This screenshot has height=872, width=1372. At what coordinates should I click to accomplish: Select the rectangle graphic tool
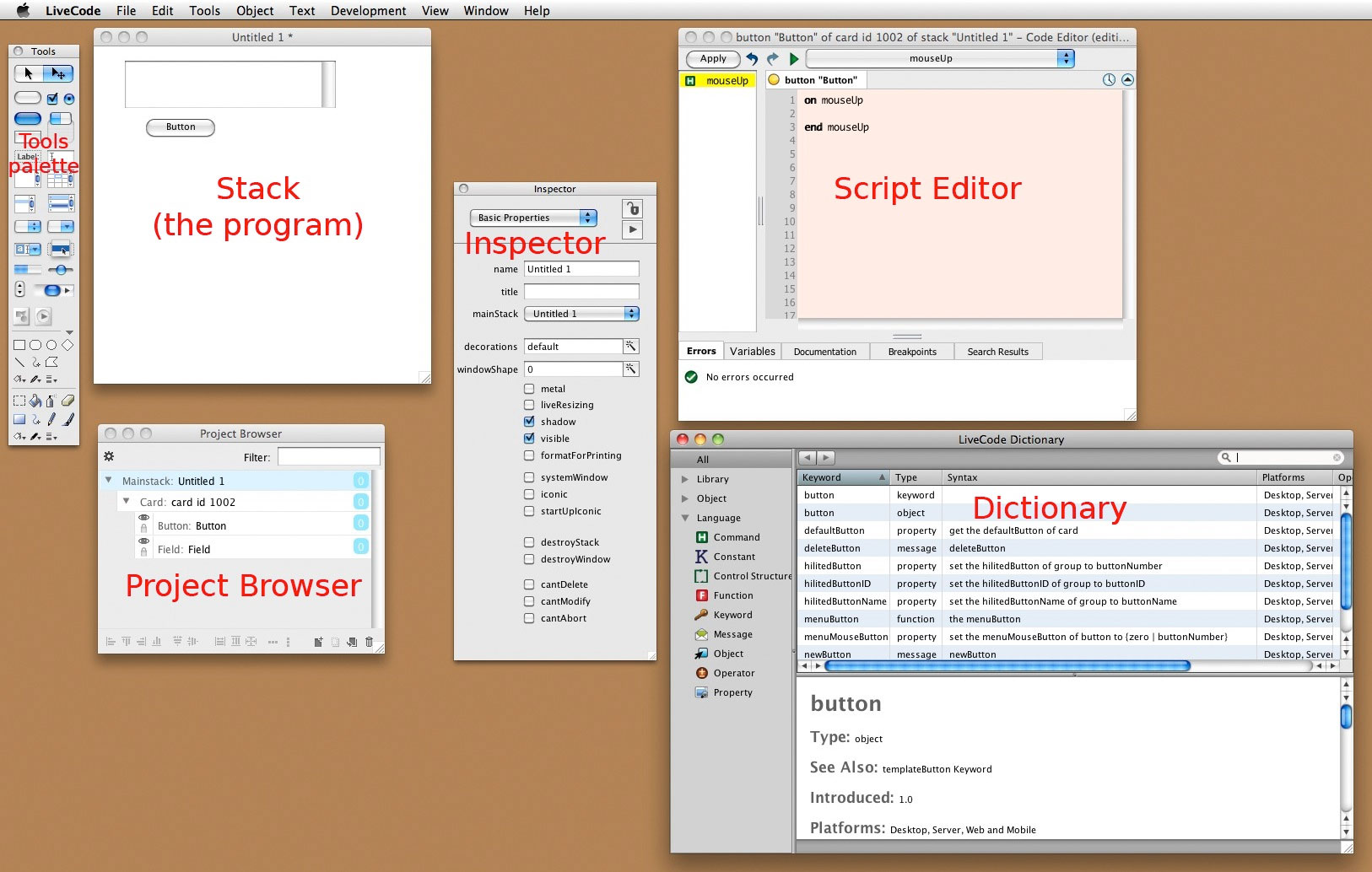(x=19, y=345)
